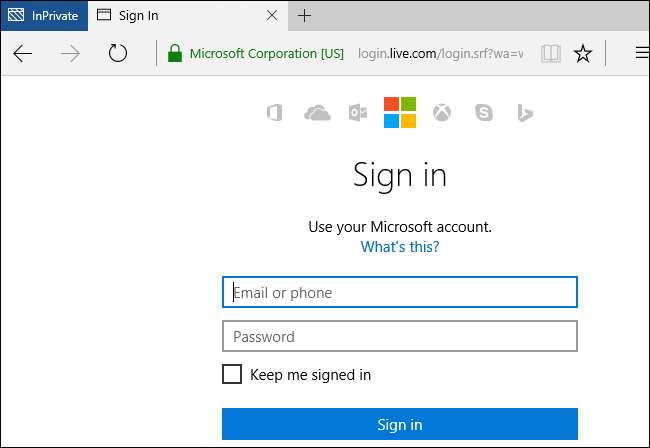Click the Bing icon

tap(525, 113)
